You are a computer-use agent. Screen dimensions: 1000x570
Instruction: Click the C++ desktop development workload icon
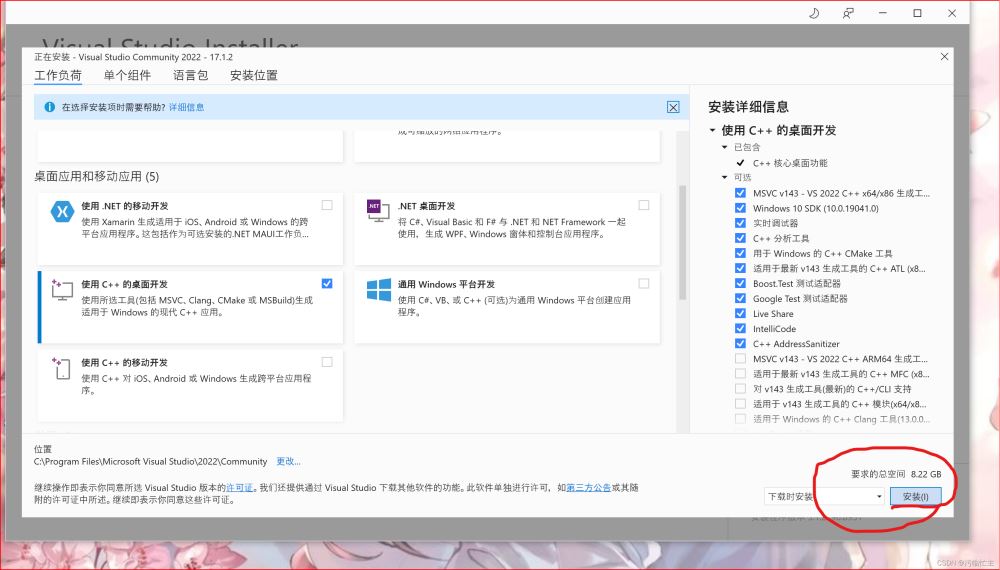coord(61,290)
